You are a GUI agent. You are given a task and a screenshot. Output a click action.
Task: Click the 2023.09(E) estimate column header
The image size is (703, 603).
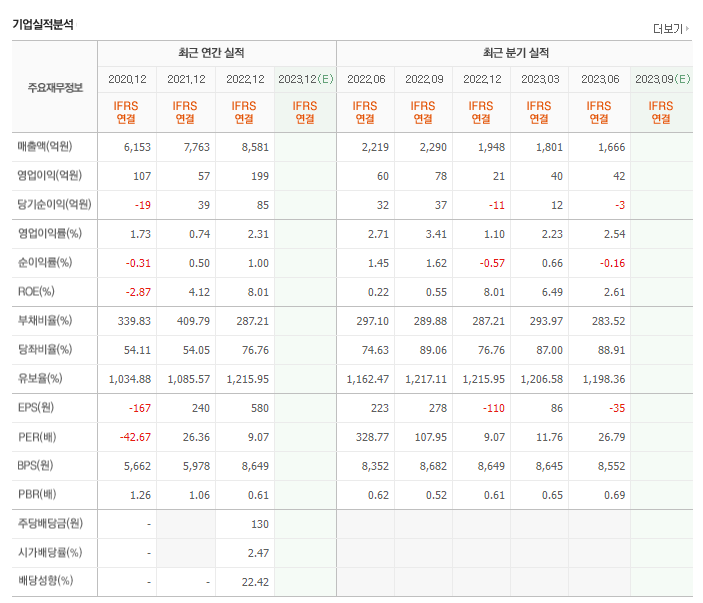pyautogui.click(x=663, y=79)
